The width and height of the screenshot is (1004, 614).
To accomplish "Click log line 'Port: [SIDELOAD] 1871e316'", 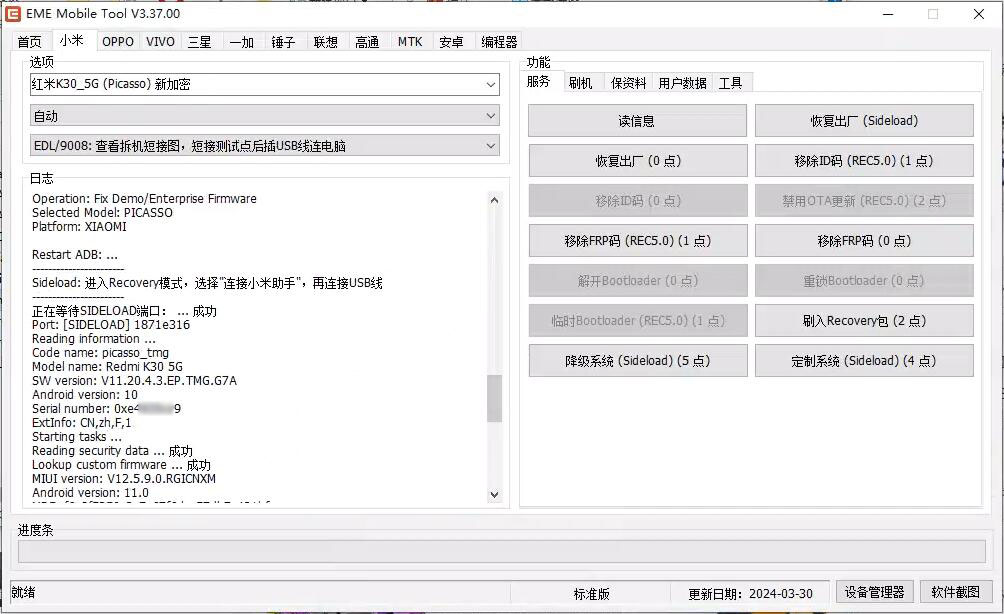I will 111,325.
